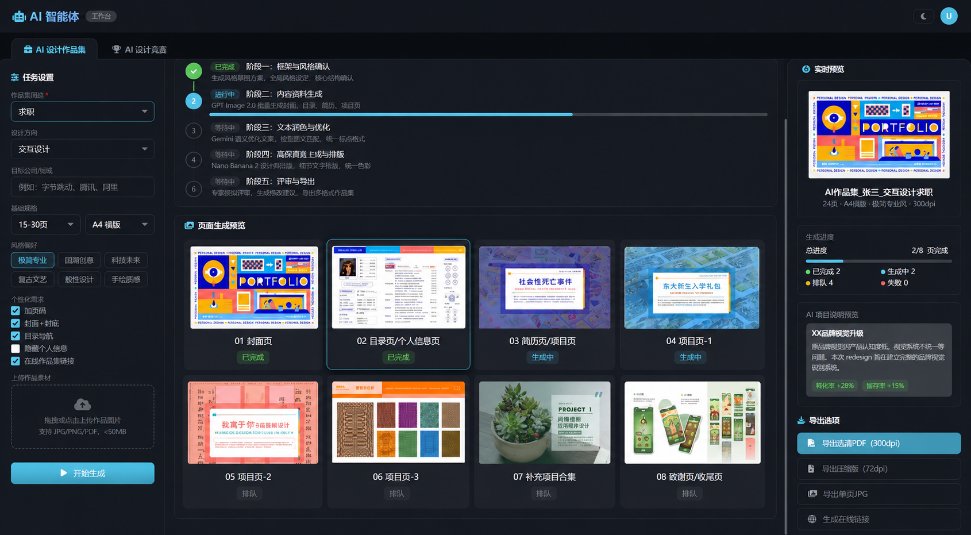Click the trophy icon in AI设计竞赛 tab
Viewport: 971px width, 535px height.
click(116, 50)
